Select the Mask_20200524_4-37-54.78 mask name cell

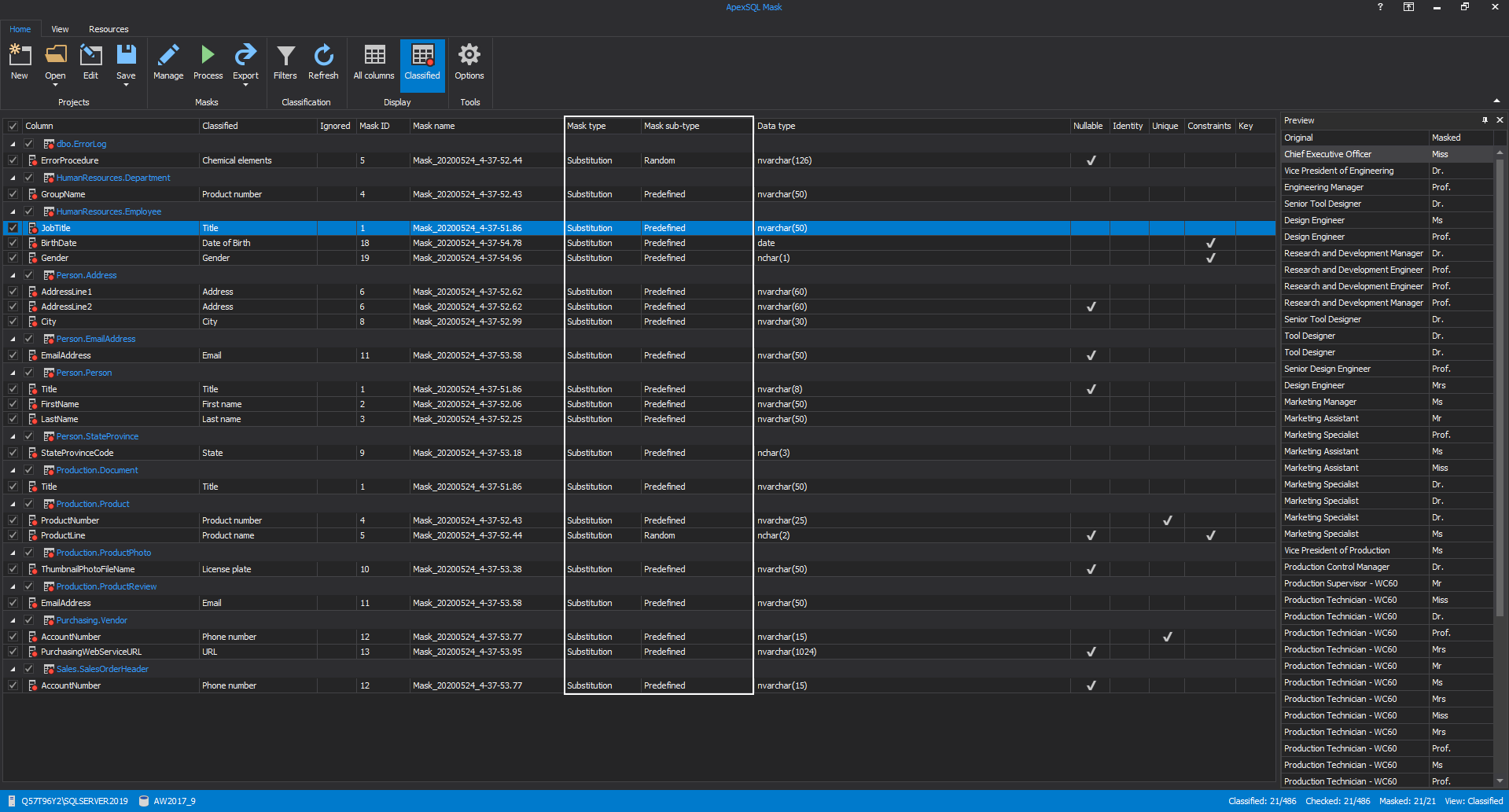(487, 243)
